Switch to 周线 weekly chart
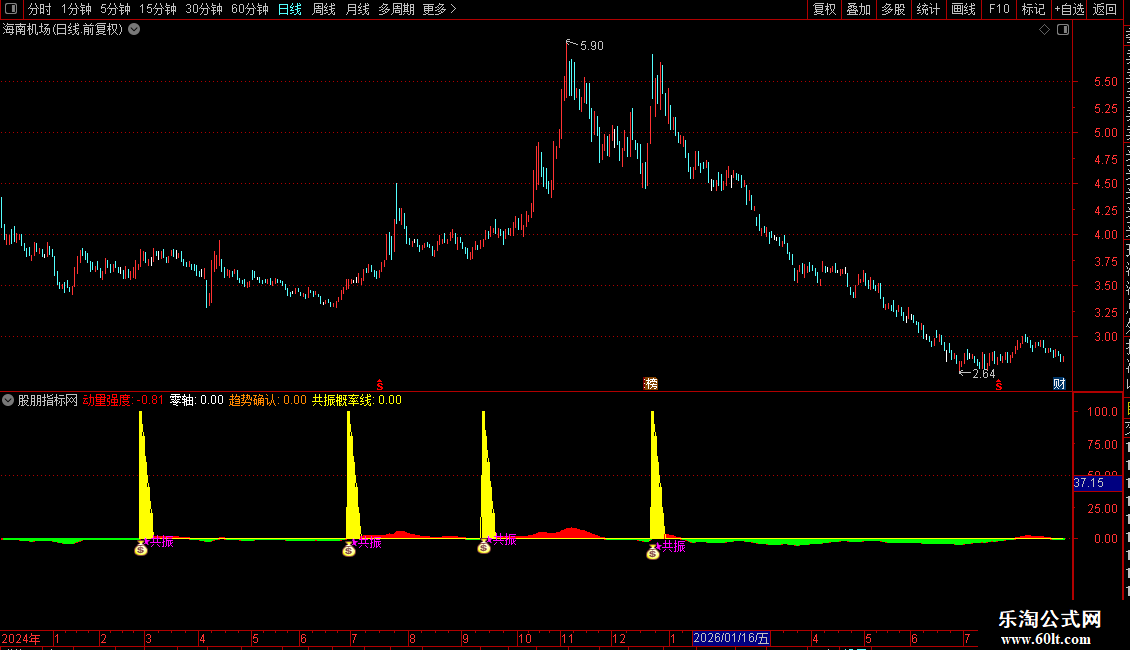1130x650 pixels. click(x=324, y=9)
